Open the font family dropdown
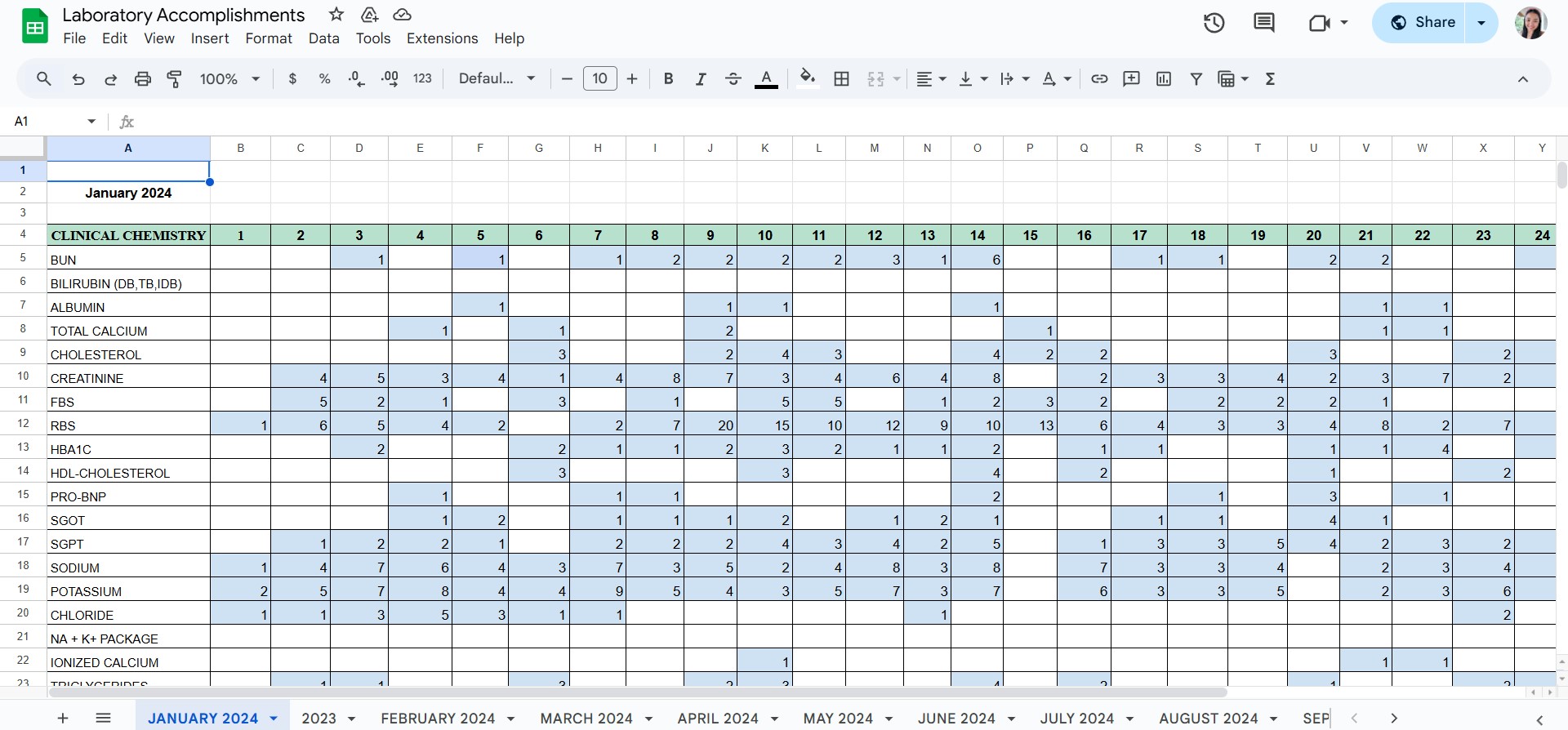The height and width of the screenshot is (730, 1568). tap(497, 79)
